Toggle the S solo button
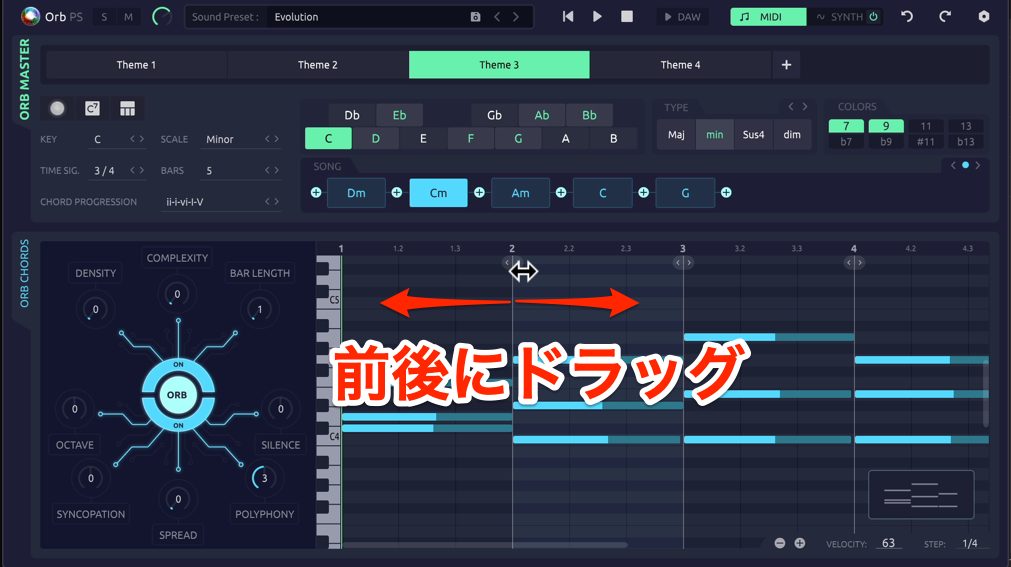1011x567 pixels. pyautogui.click(x=104, y=17)
